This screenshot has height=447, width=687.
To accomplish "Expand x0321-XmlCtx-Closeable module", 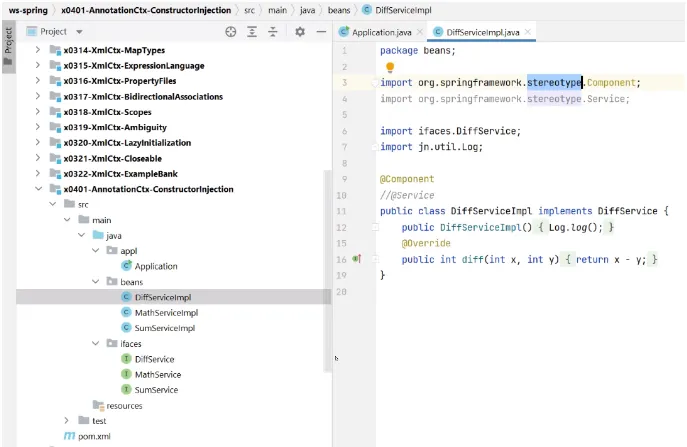I will click(x=38, y=158).
